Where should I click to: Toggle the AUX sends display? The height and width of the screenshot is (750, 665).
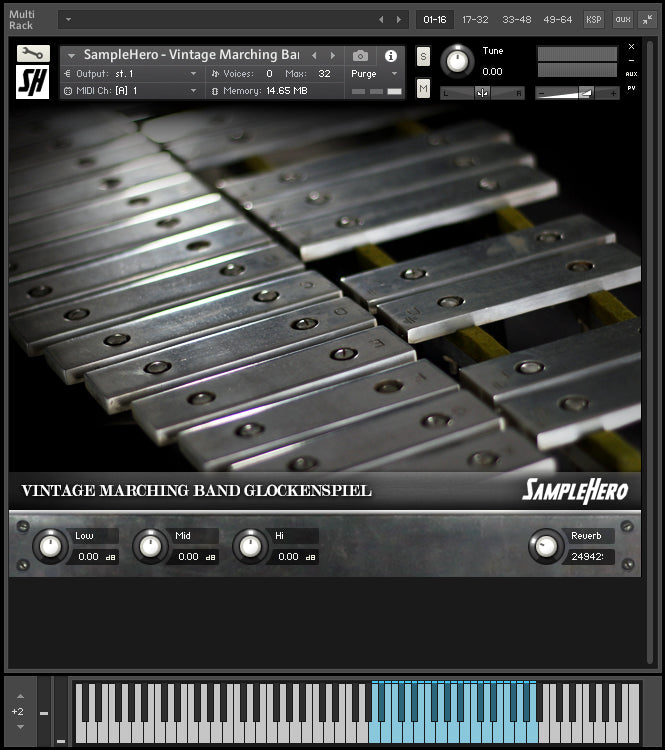(x=632, y=74)
